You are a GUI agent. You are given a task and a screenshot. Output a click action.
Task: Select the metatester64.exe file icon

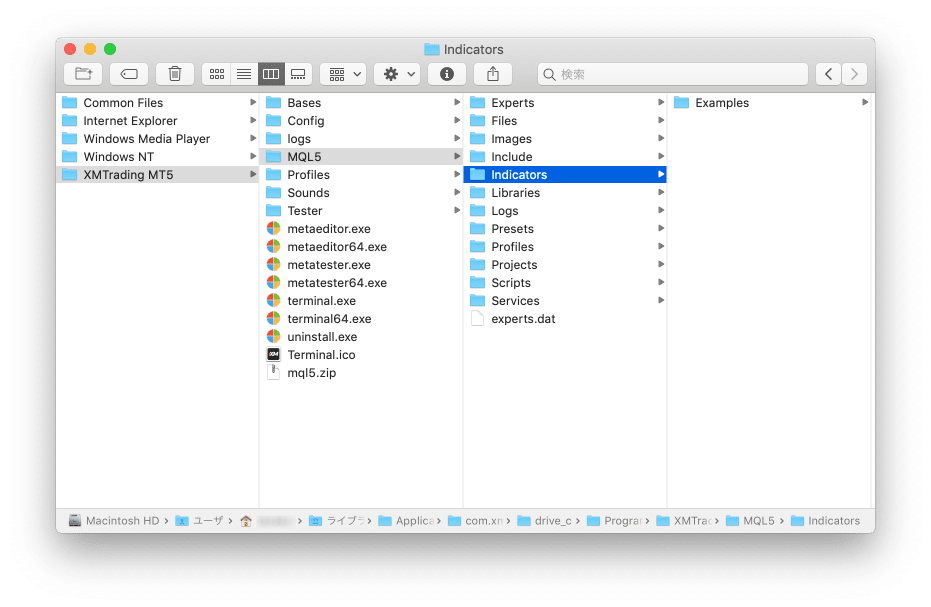click(x=273, y=283)
